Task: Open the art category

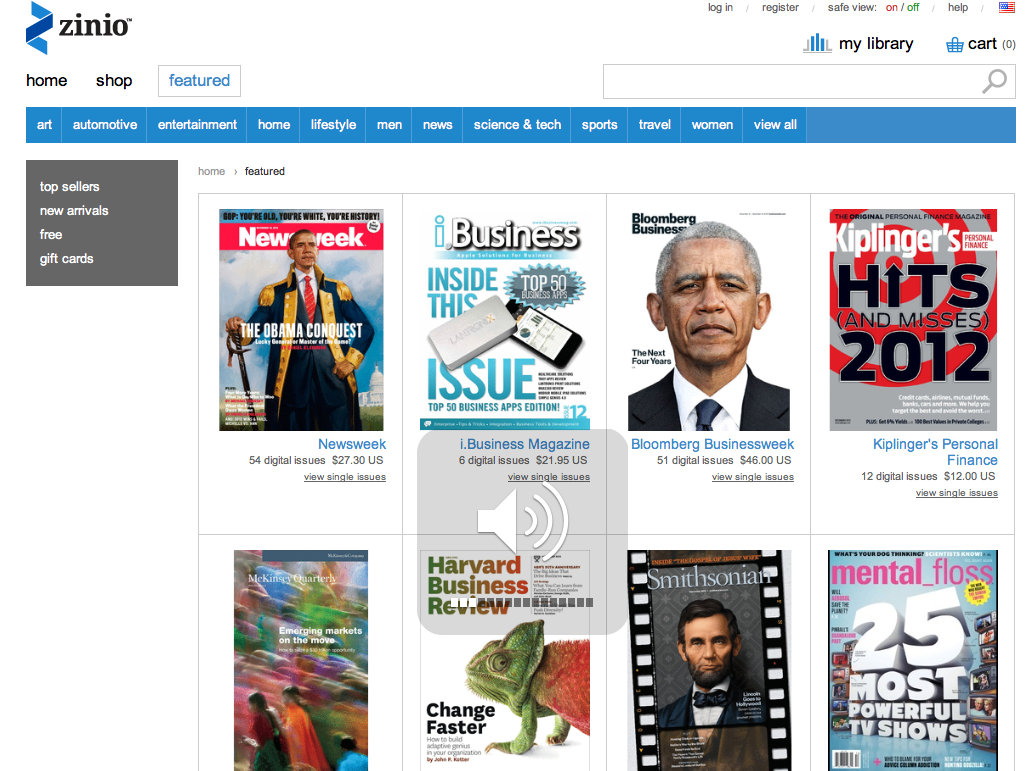Action: click(x=44, y=125)
